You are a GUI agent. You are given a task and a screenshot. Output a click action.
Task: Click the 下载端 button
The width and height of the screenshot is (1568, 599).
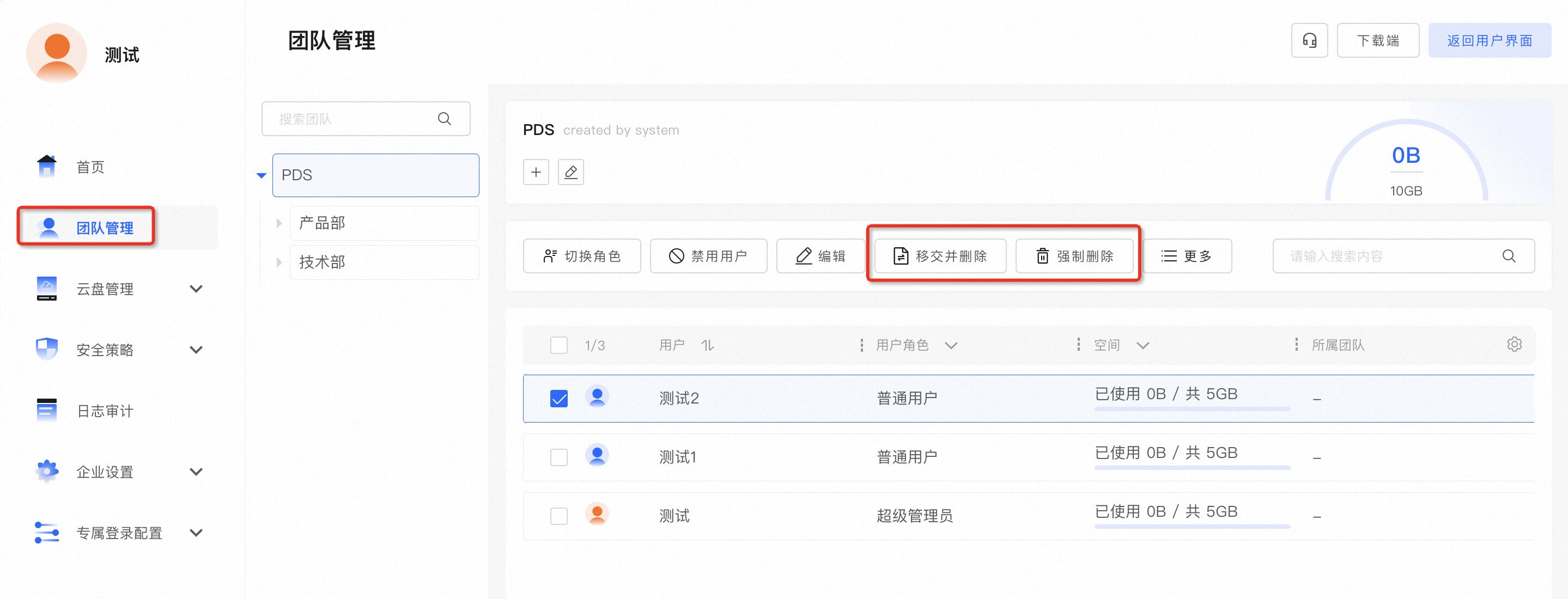[x=1377, y=41]
